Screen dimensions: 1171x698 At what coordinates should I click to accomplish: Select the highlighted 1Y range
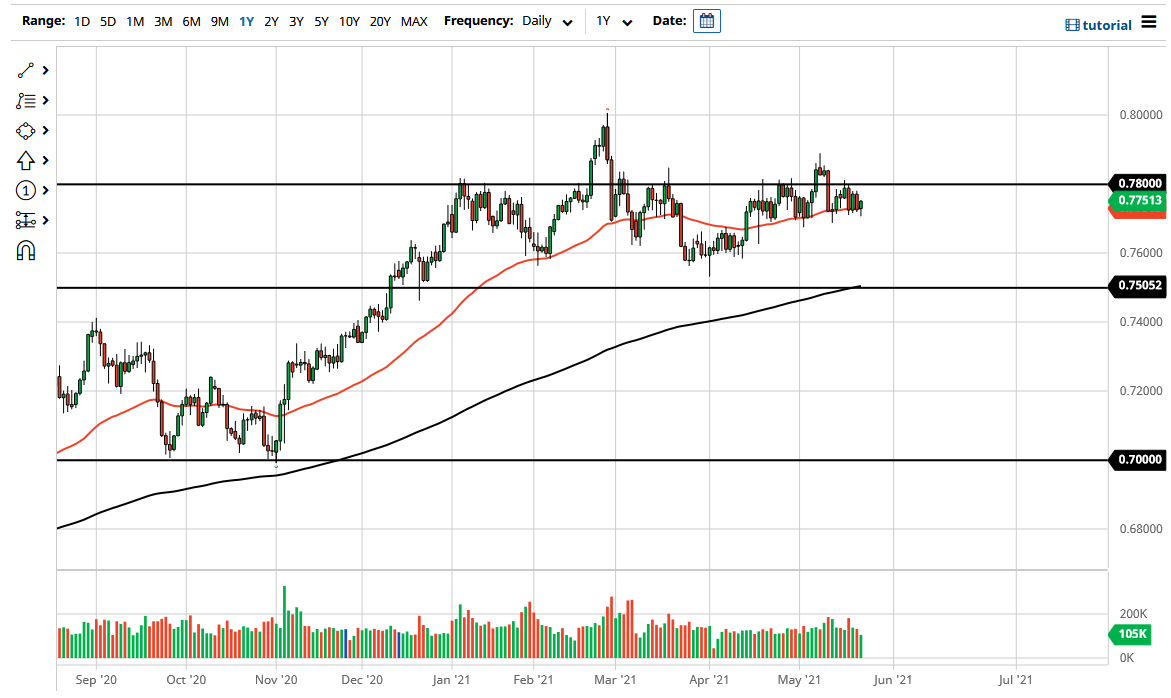[246, 22]
